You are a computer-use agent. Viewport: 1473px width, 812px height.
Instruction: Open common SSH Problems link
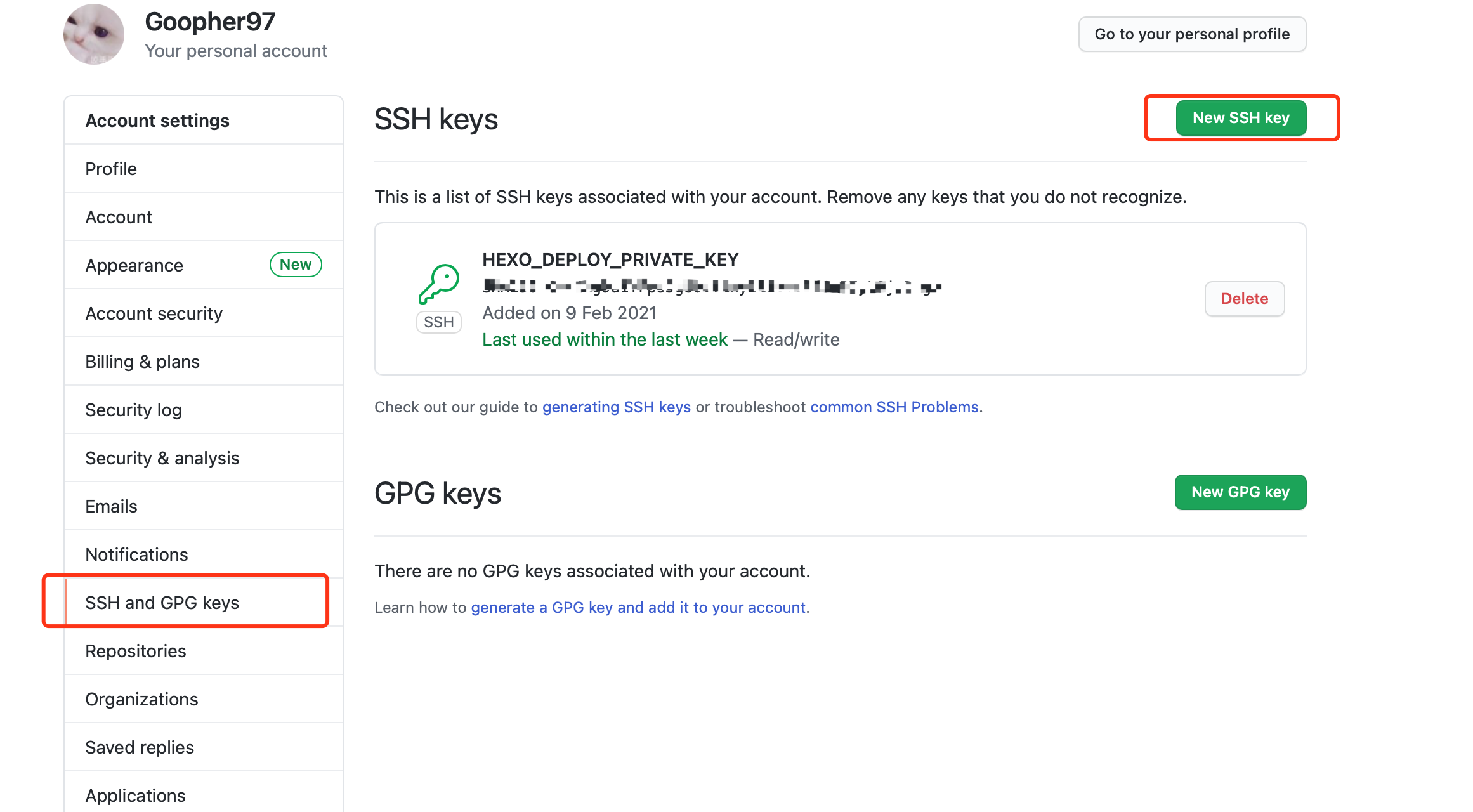click(894, 407)
